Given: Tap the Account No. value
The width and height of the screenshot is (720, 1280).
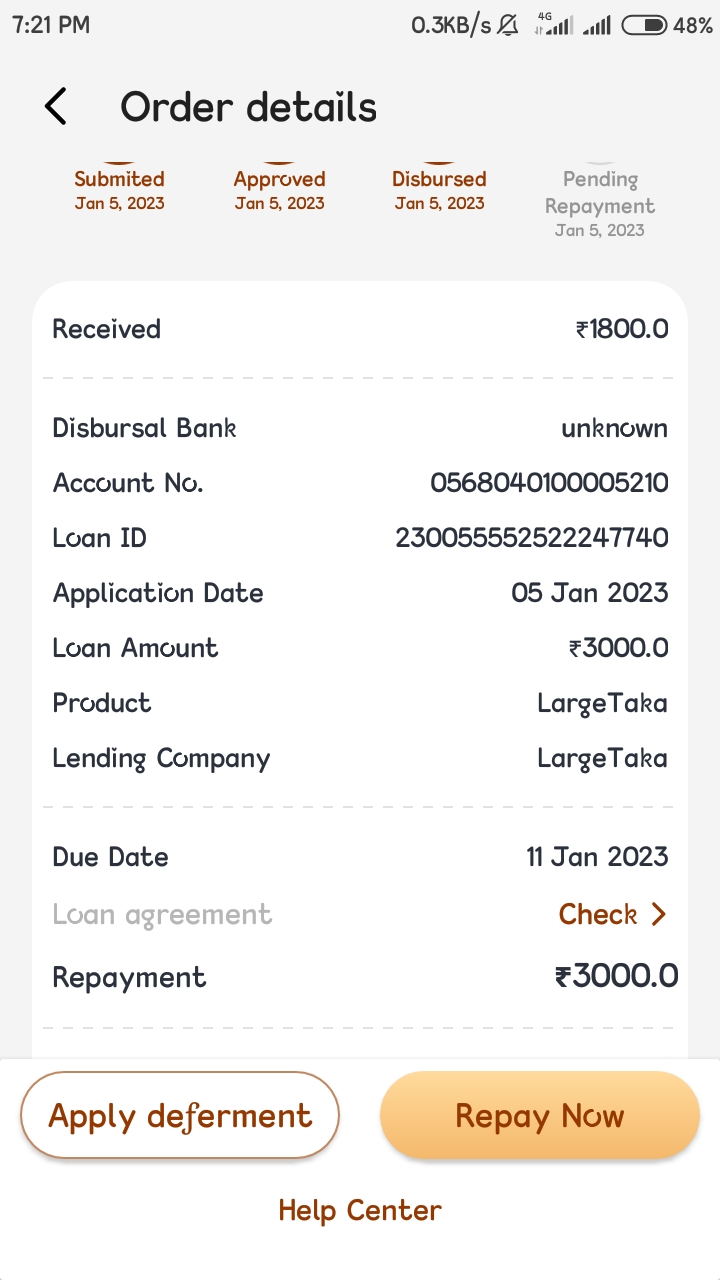Looking at the screenshot, I should point(549,483).
